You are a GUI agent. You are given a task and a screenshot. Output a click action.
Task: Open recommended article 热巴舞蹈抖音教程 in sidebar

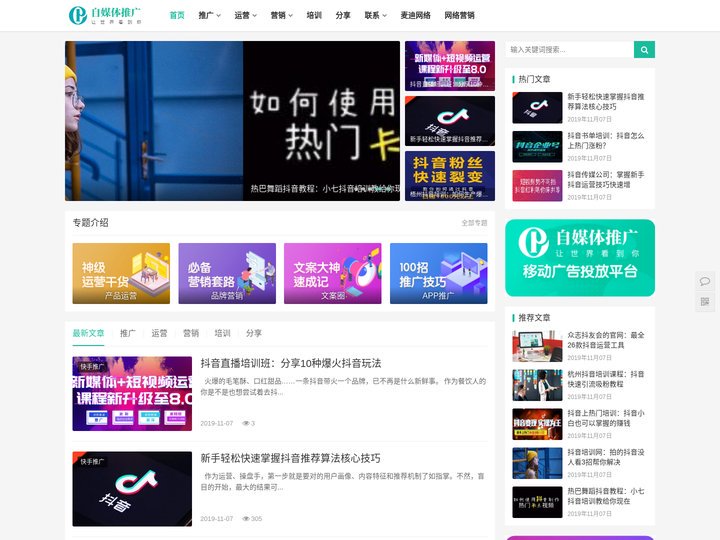[x=606, y=496]
